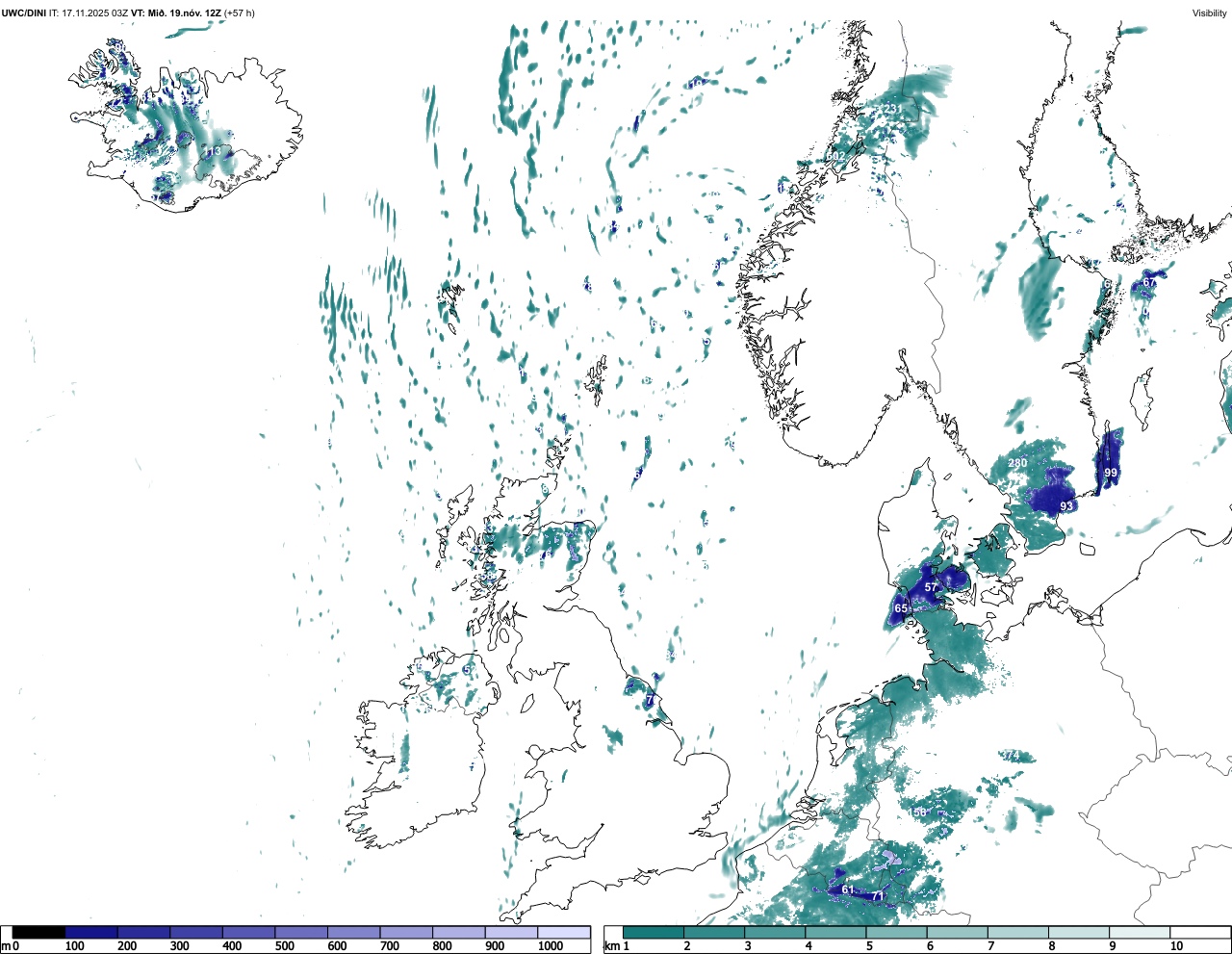The width and height of the screenshot is (1232, 954).
Task: Click the 5–6 km legend swatch
Action: (897, 932)
